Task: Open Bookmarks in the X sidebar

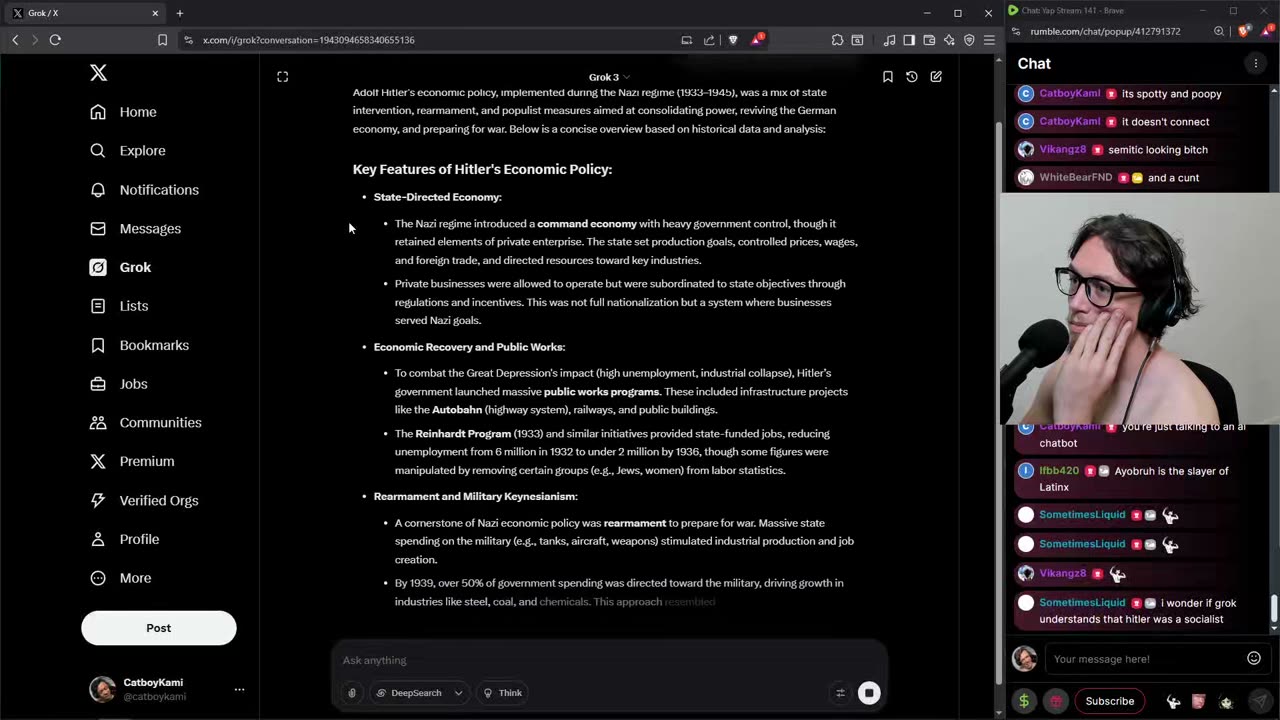Action: click(x=139, y=345)
